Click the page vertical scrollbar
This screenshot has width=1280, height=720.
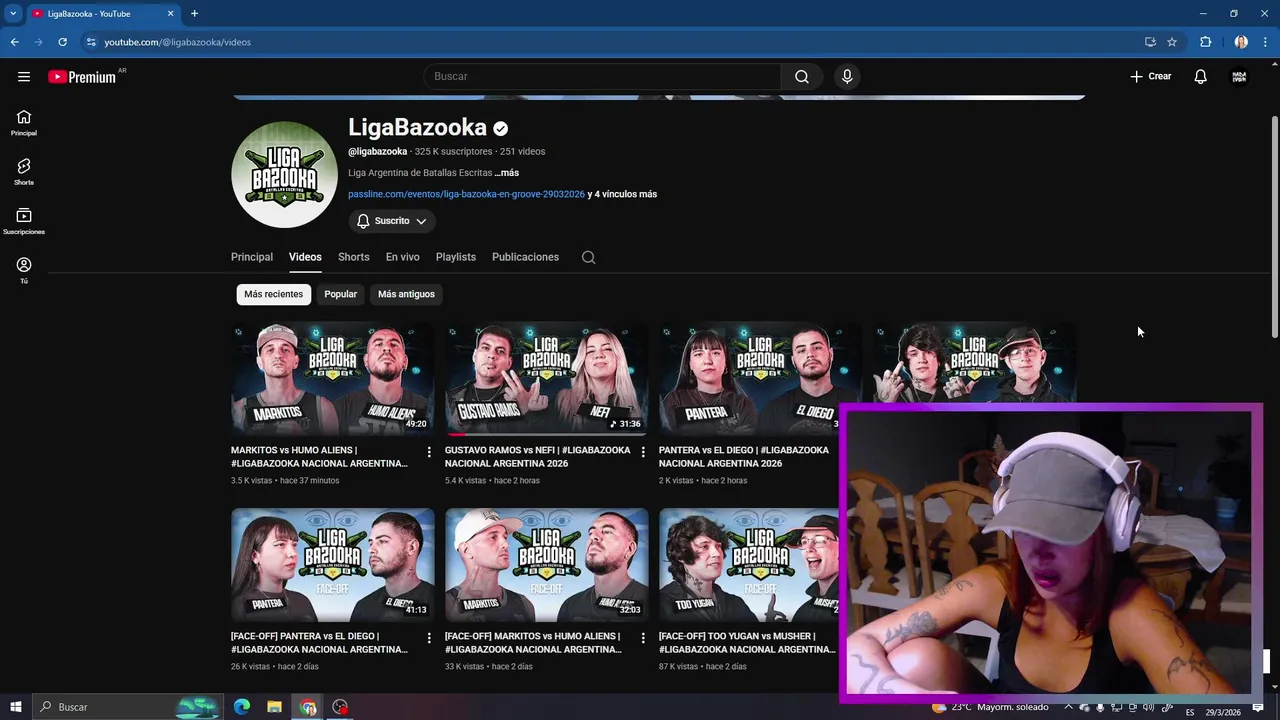(x=1274, y=225)
